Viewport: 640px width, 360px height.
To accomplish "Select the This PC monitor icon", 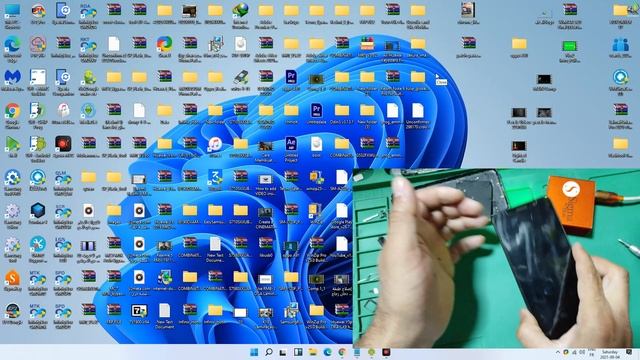I will [x=12, y=11].
